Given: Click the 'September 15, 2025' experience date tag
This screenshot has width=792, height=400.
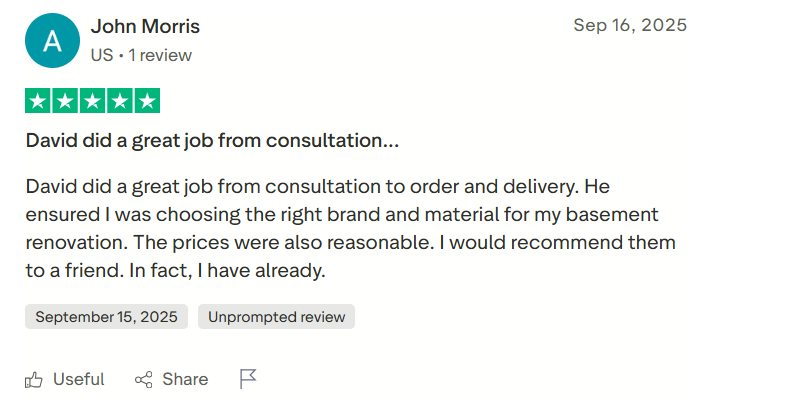Looking at the screenshot, I should pyautogui.click(x=106, y=317).
